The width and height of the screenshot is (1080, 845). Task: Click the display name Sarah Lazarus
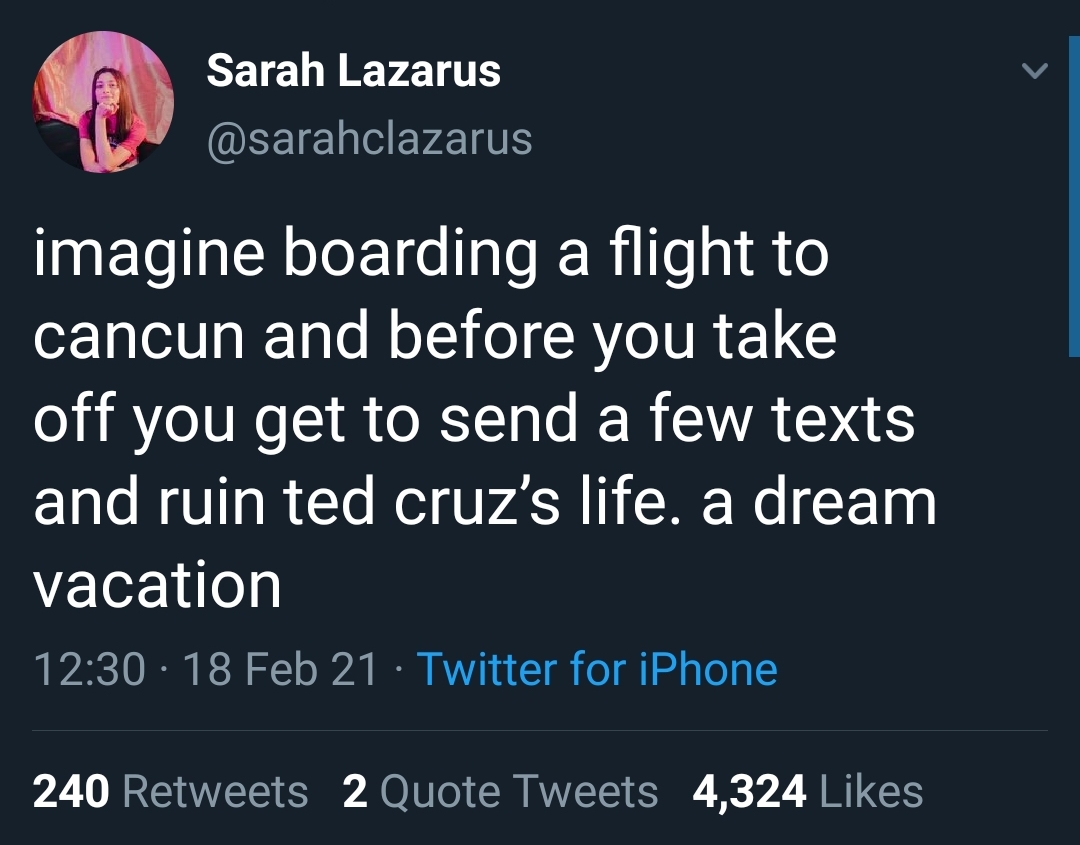[x=353, y=71]
